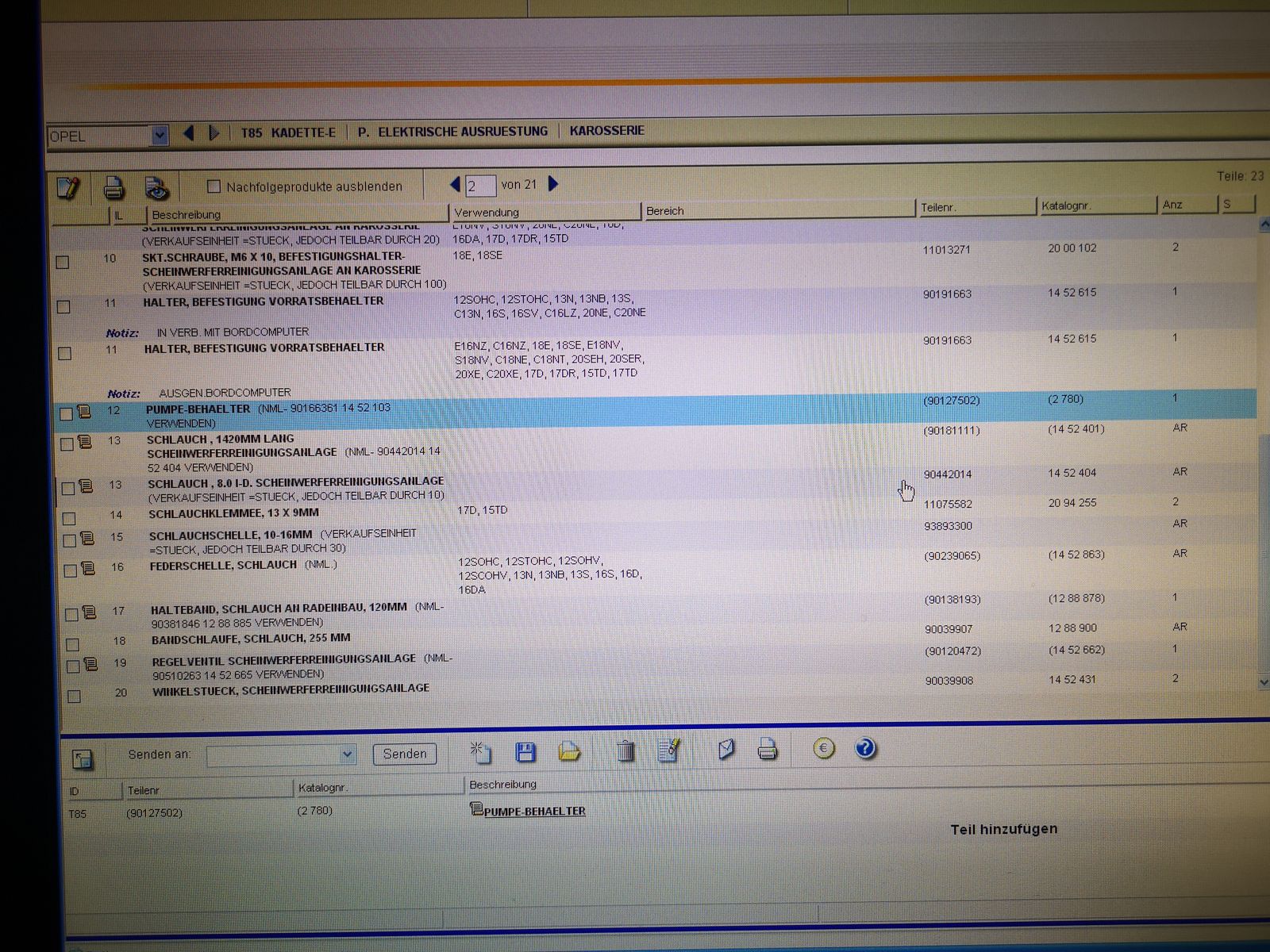
Task: Open help with the question mark icon
Action: tap(865, 747)
